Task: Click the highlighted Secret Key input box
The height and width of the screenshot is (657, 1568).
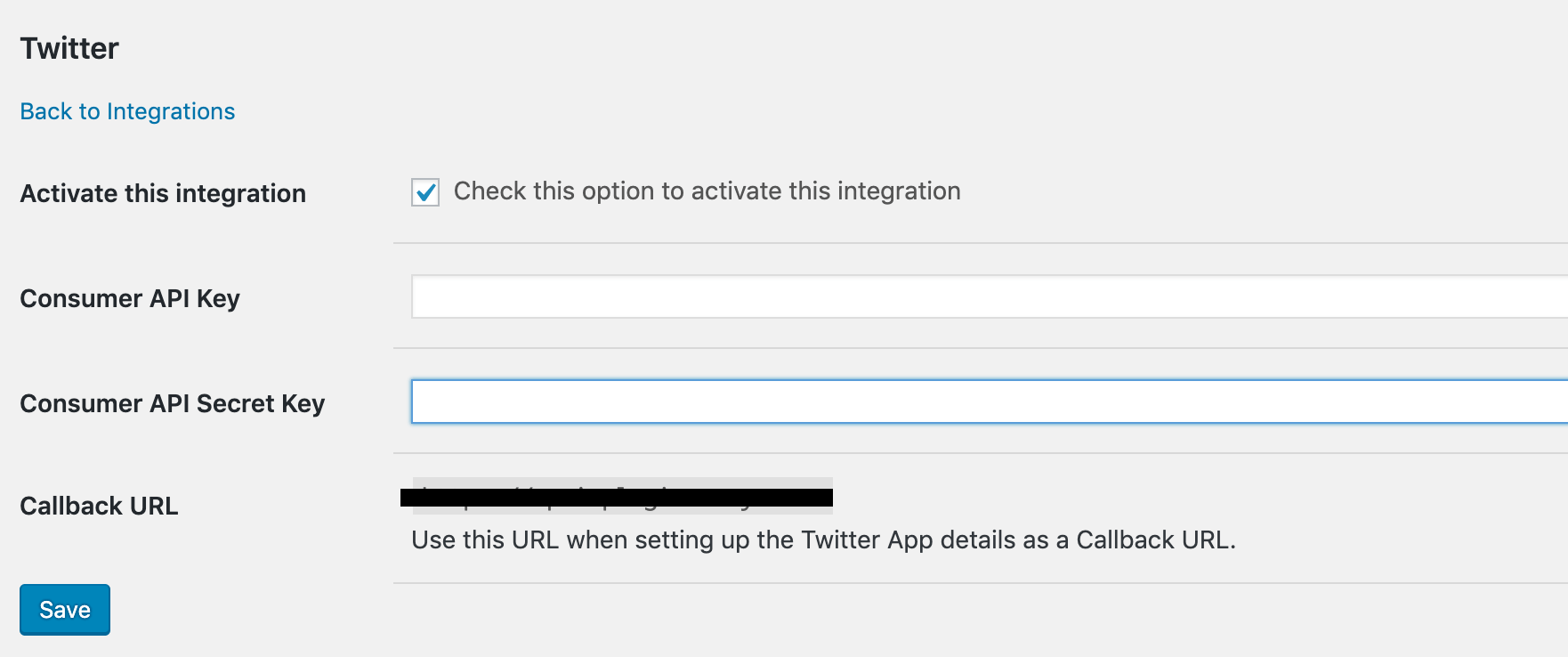Action: [x=801, y=402]
